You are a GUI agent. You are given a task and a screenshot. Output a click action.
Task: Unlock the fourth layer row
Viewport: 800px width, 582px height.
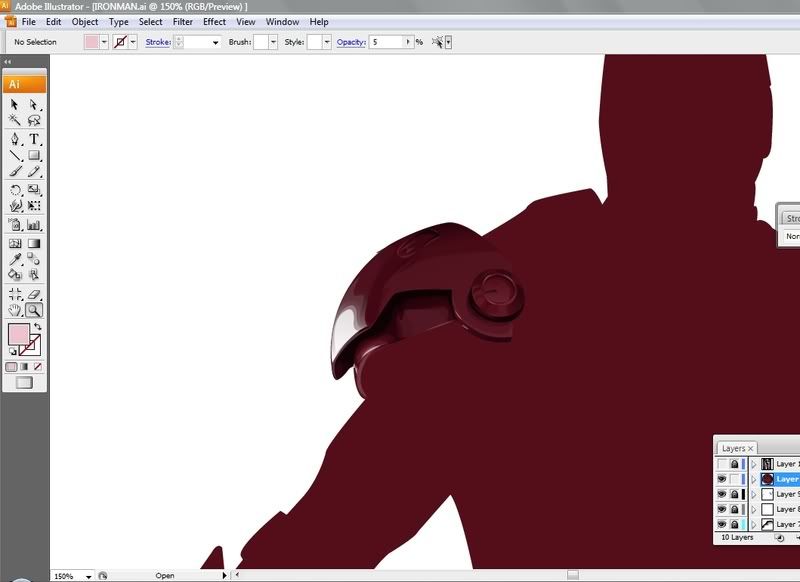pyautogui.click(x=734, y=509)
